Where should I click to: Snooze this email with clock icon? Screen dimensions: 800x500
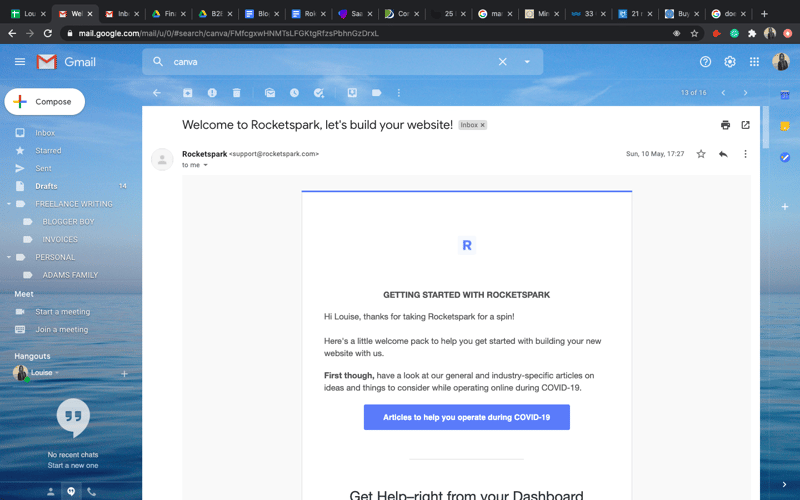coord(294,93)
